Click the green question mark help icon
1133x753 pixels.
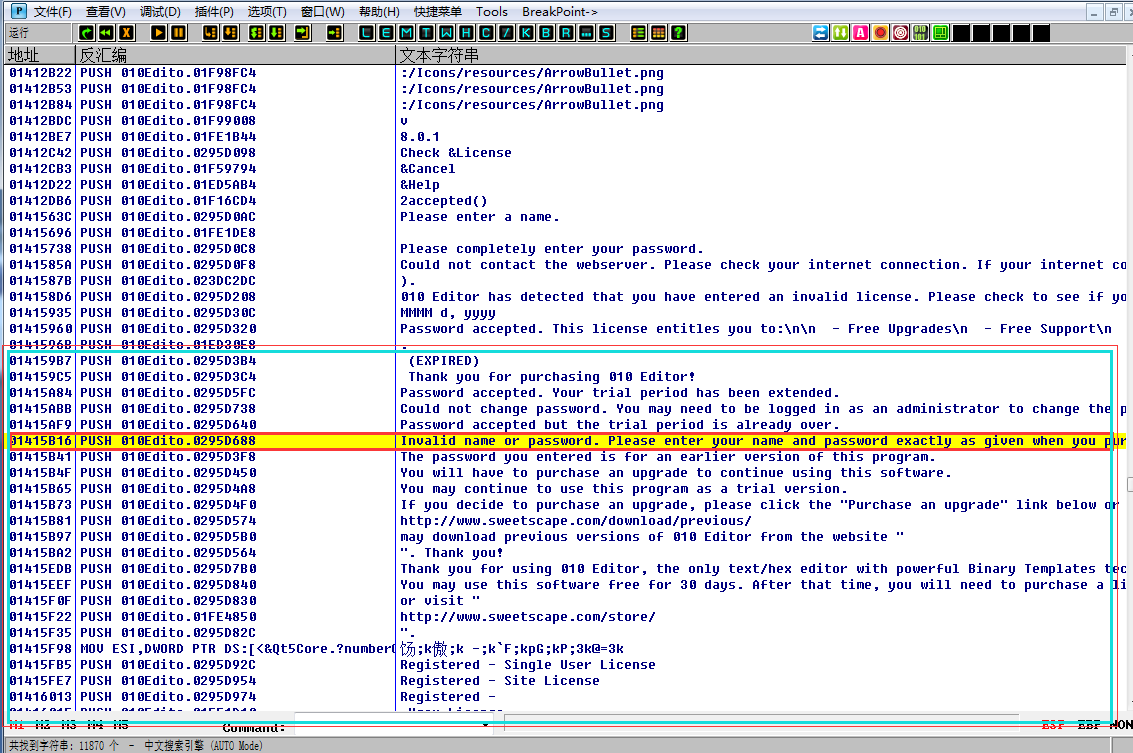coord(678,33)
